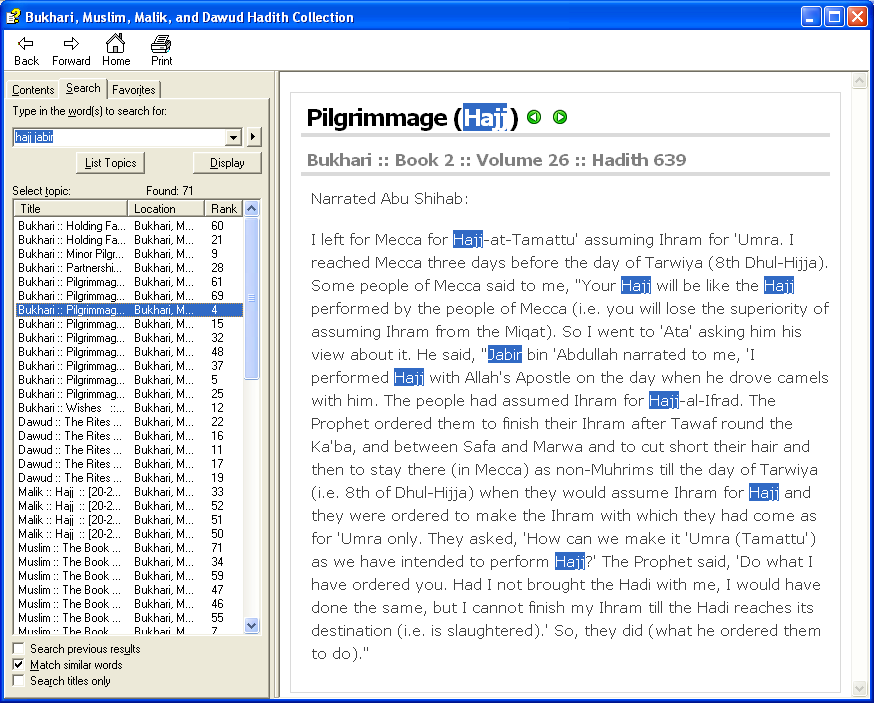The width and height of the screenshot is (874, 703).
Task: Toggle Search previous results checkbox
Action: (19, 649)
